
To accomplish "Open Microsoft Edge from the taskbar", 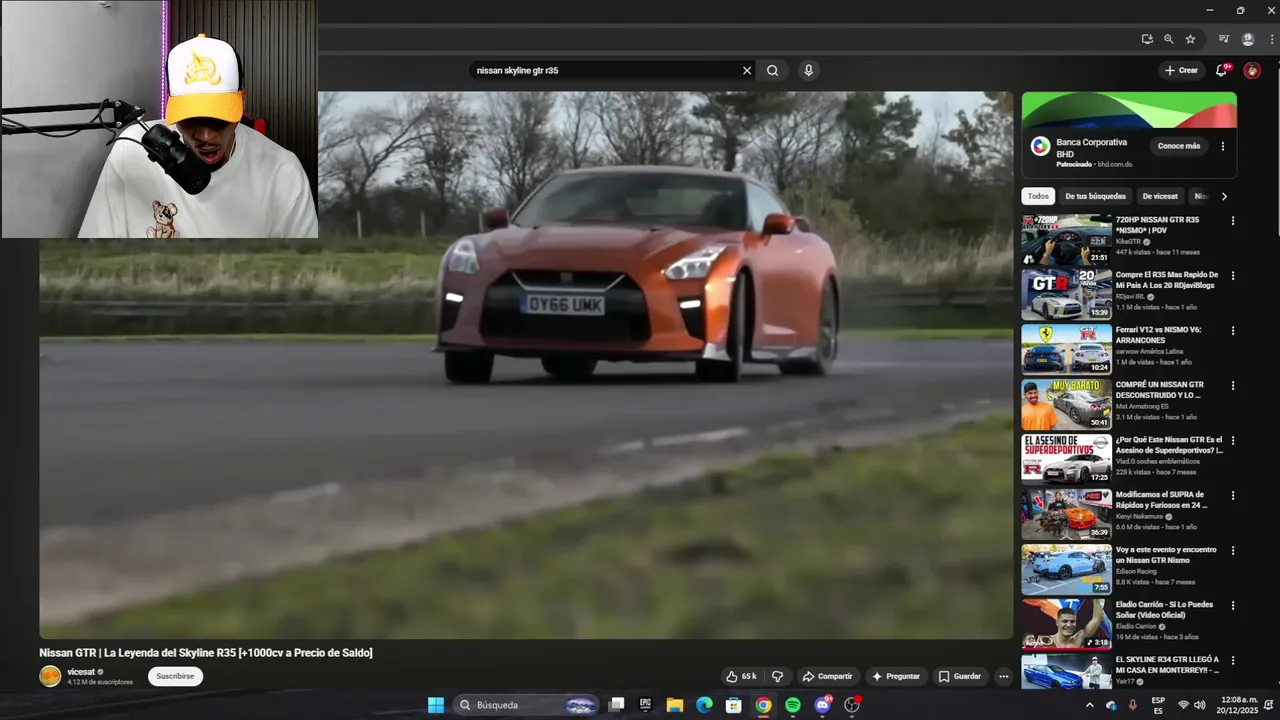I will (704, 705).
